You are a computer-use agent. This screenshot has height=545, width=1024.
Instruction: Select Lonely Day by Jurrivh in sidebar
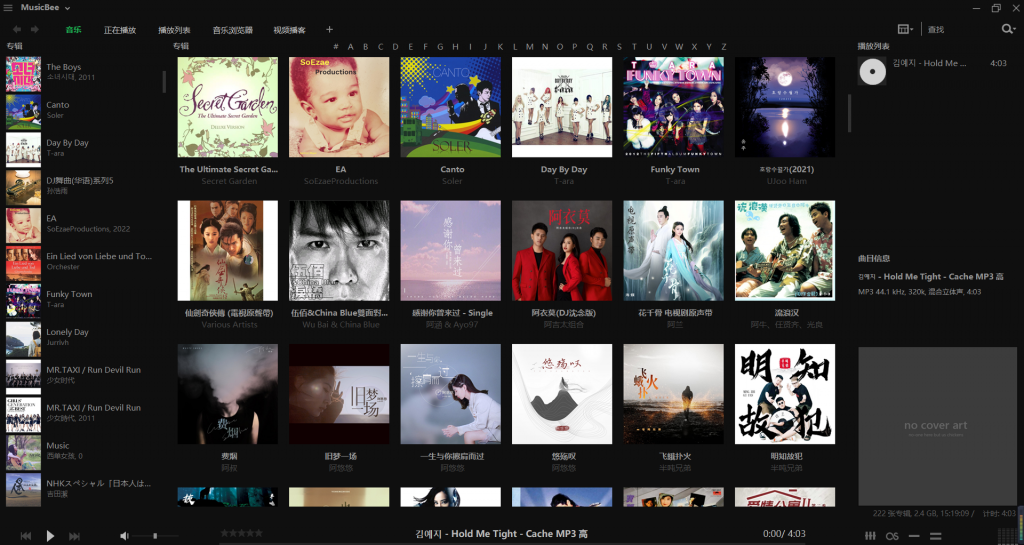pos(82,337)
